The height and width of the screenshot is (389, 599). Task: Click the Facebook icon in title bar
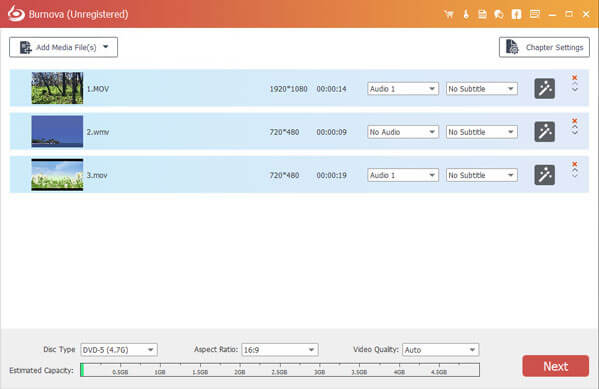[516, 15]
